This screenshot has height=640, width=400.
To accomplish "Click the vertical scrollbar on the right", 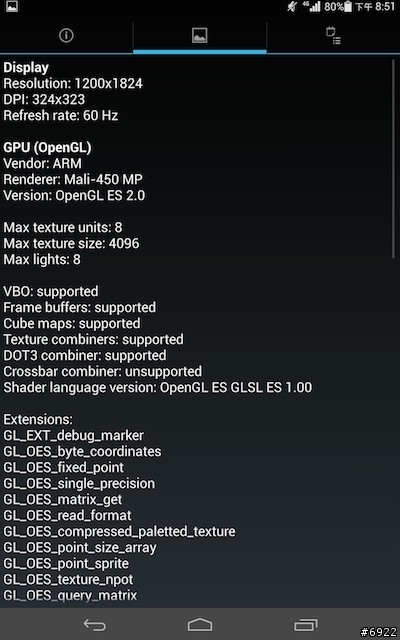I will [x=394, y=159].
